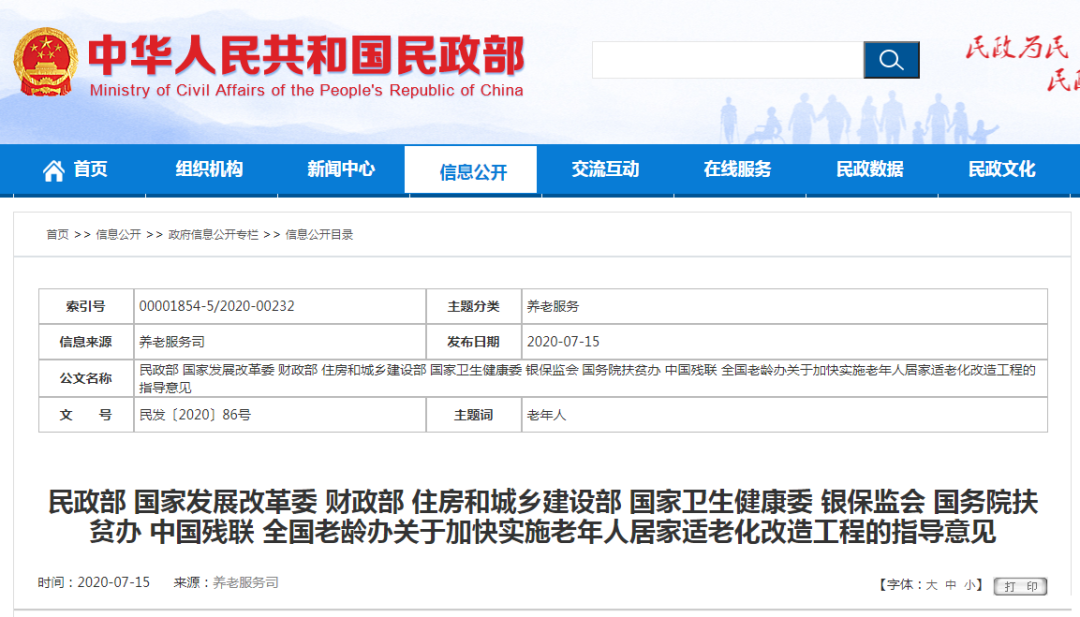Set font size to 大
The width and height of the screenshot is (1080, 617).
click(931, 585)
